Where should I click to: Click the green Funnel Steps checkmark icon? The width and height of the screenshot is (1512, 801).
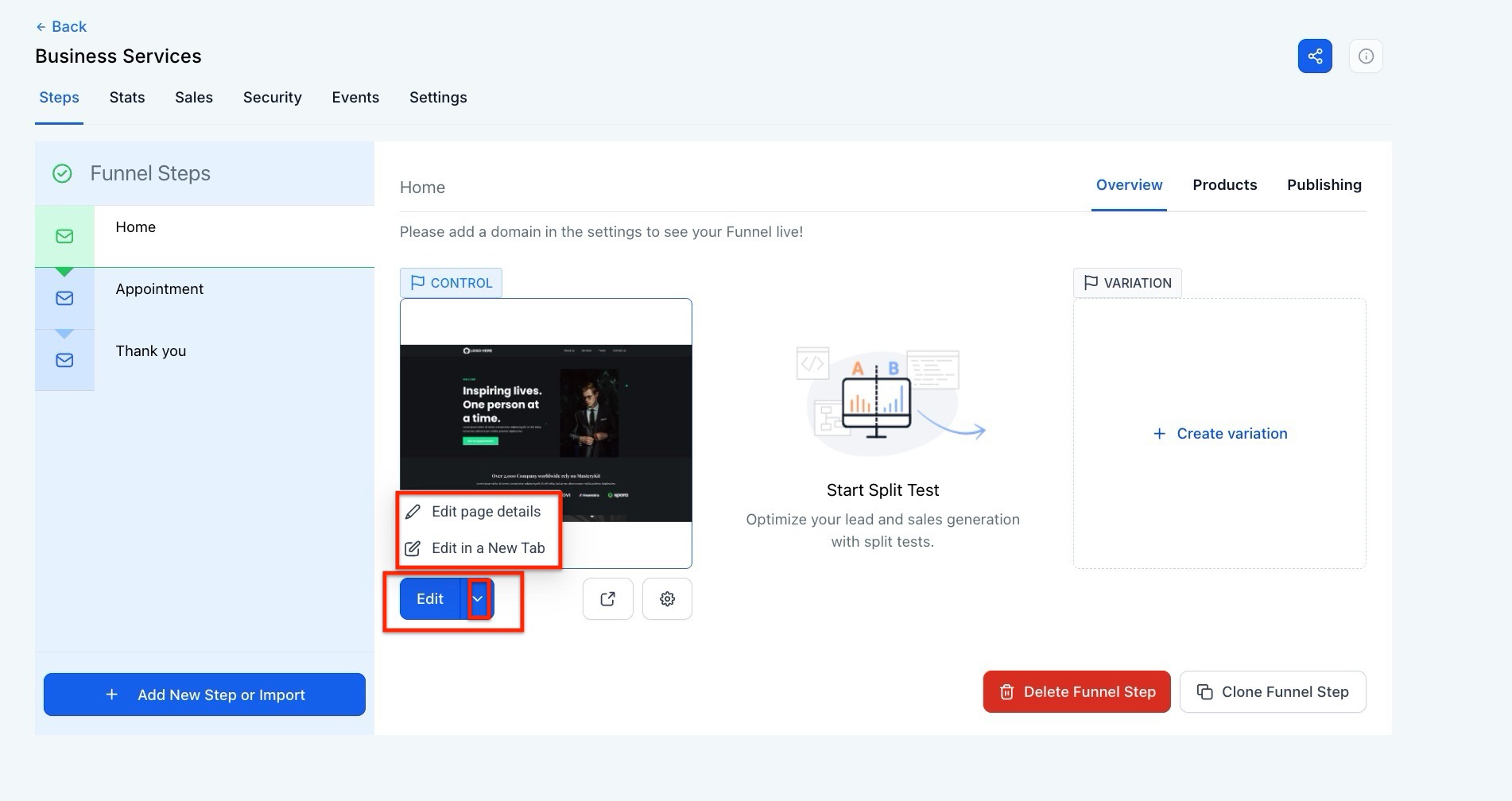62,173
